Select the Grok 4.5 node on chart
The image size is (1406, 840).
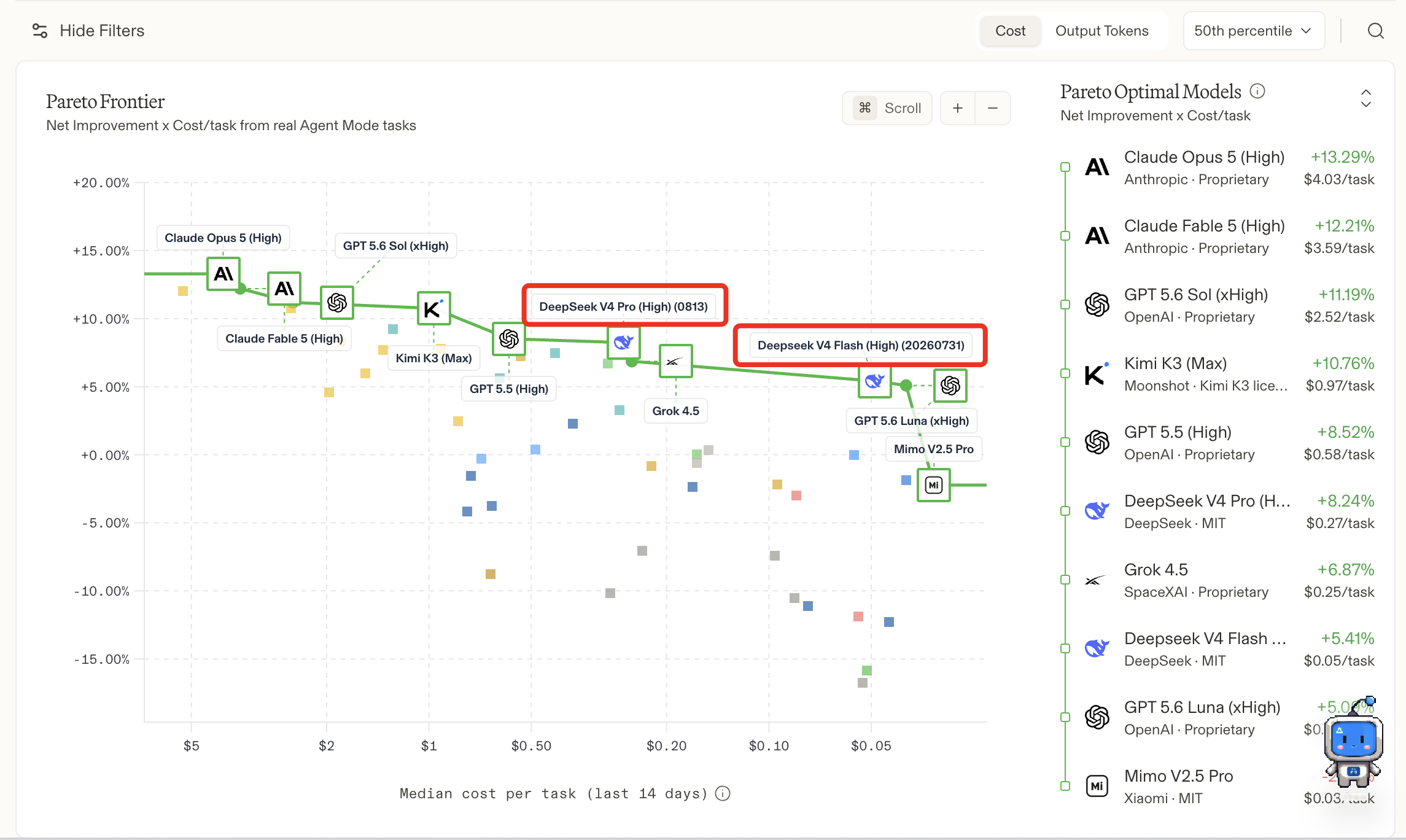coord(676,361)
